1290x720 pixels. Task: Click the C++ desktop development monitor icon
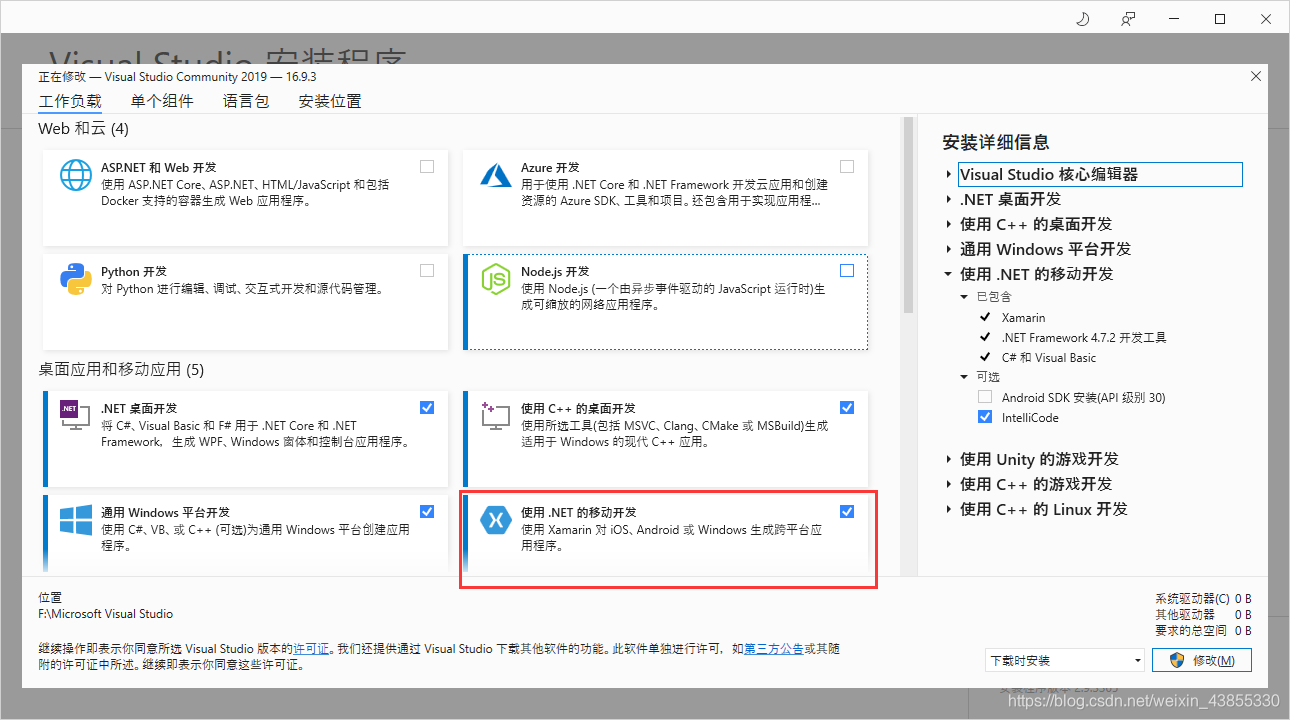click(496, 415)
